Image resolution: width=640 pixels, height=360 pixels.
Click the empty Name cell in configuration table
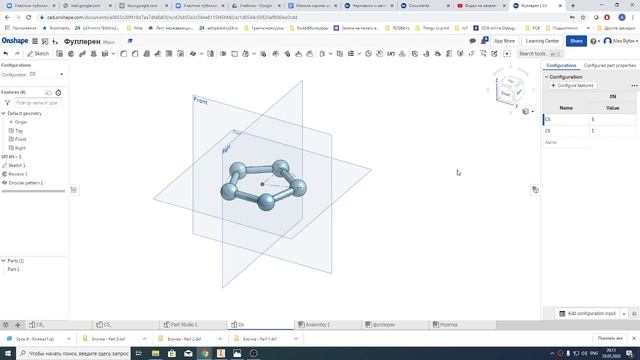coord(566,142)
